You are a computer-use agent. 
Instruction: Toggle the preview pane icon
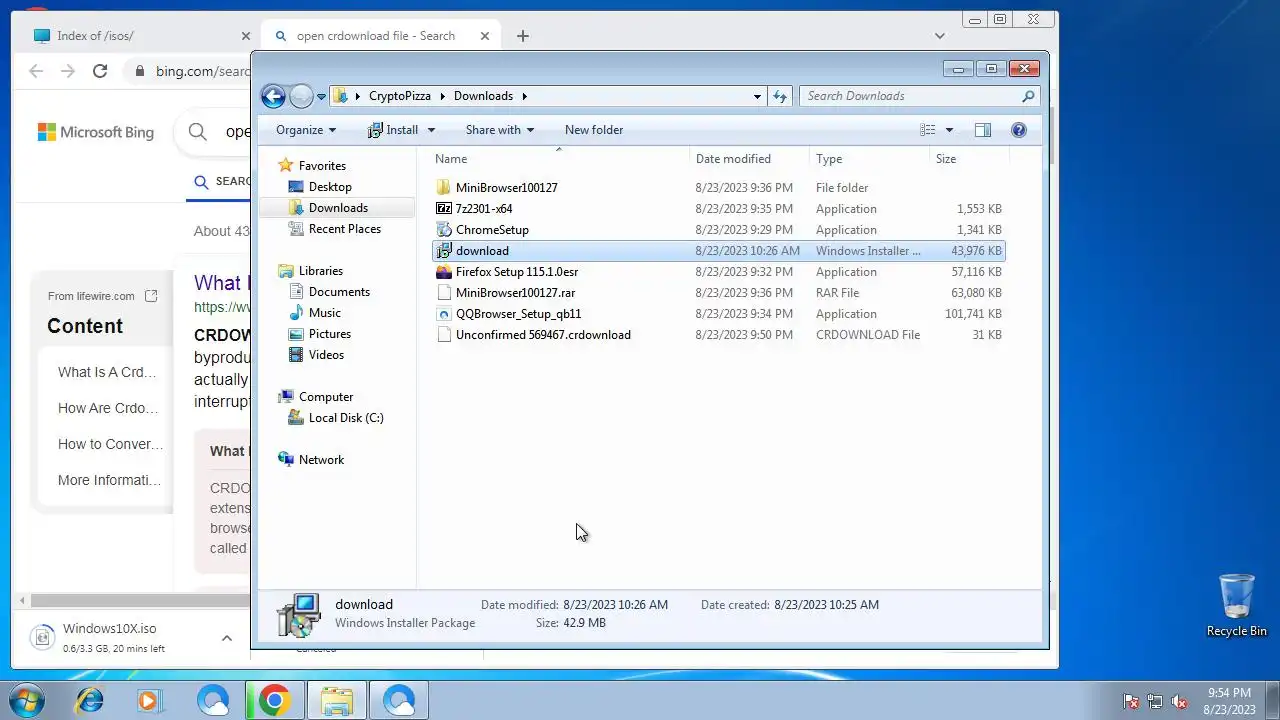click(x=983, y=130)
